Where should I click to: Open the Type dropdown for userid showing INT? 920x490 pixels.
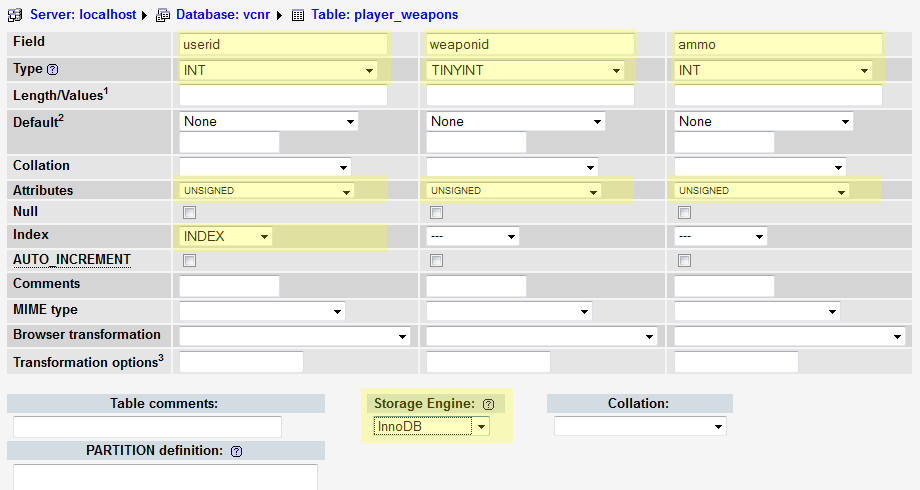(x=278, y=70)
